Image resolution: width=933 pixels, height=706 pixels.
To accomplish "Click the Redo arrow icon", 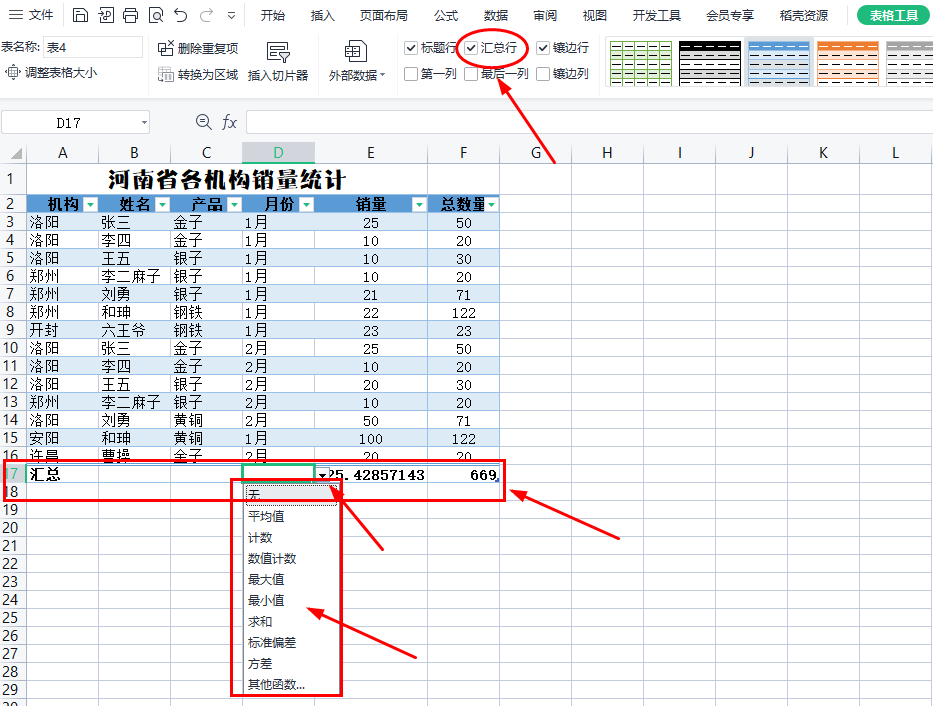I will click(x=206, y=15).
